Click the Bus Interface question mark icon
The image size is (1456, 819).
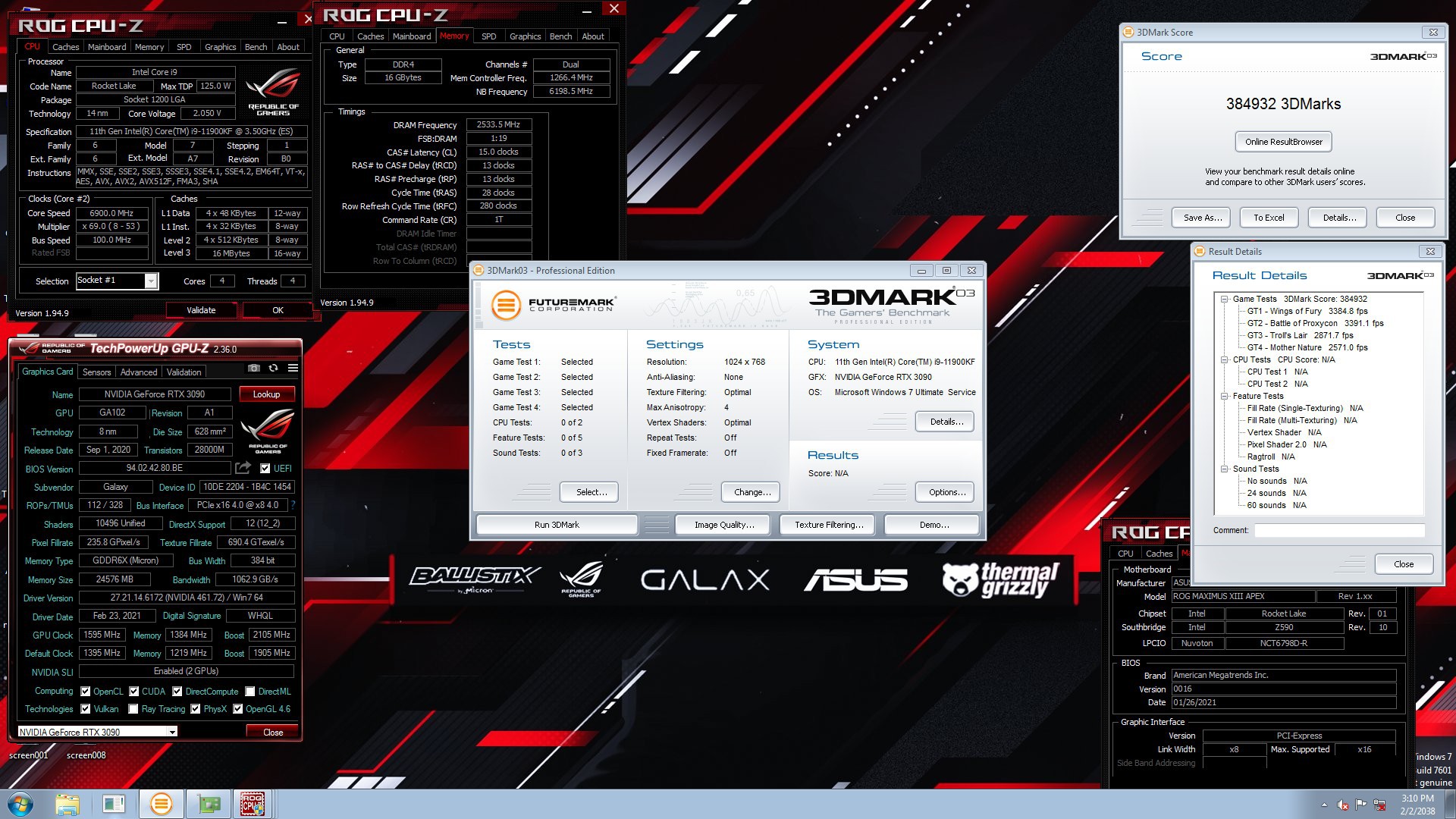293,505
